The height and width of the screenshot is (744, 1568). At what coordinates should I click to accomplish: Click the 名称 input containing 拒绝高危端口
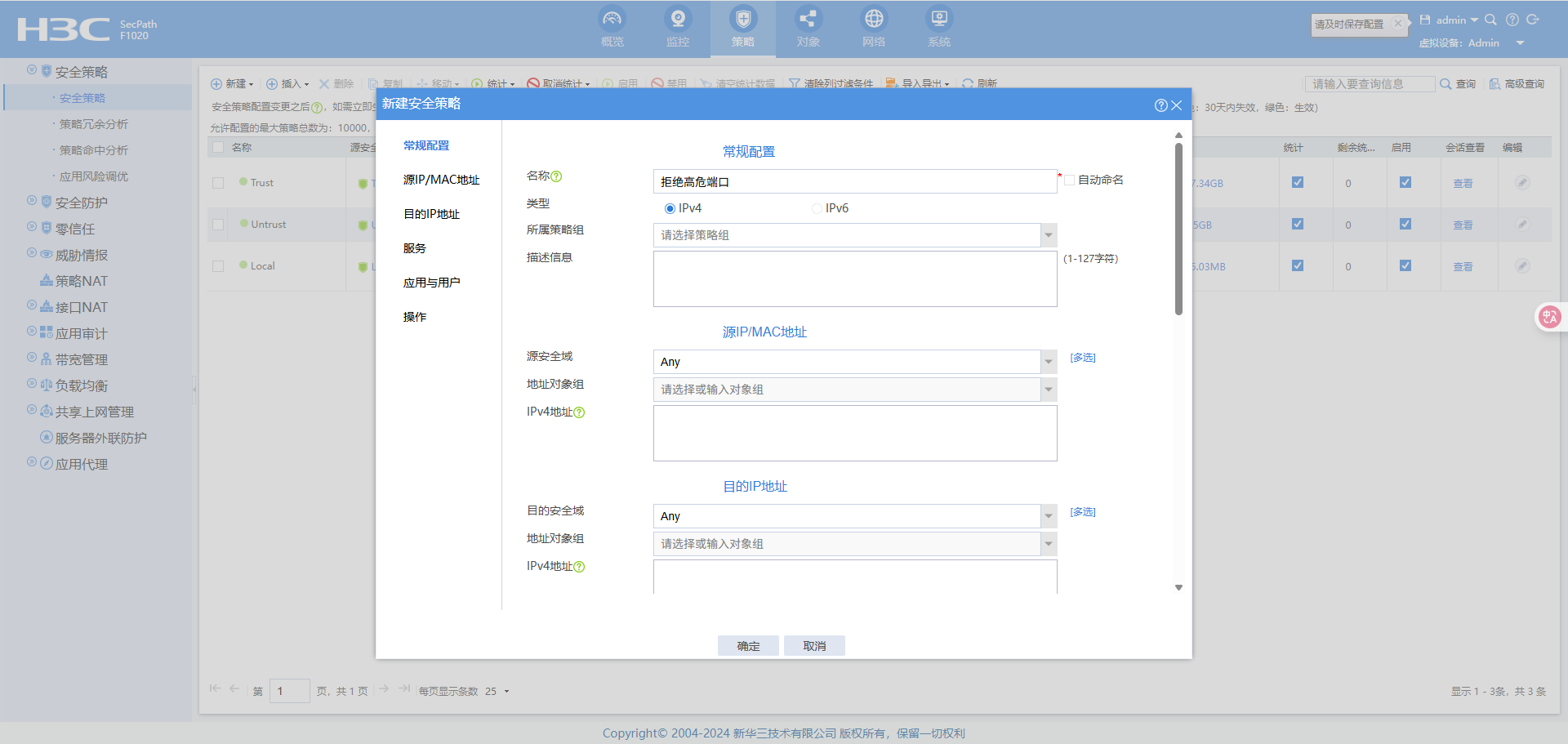855,182
